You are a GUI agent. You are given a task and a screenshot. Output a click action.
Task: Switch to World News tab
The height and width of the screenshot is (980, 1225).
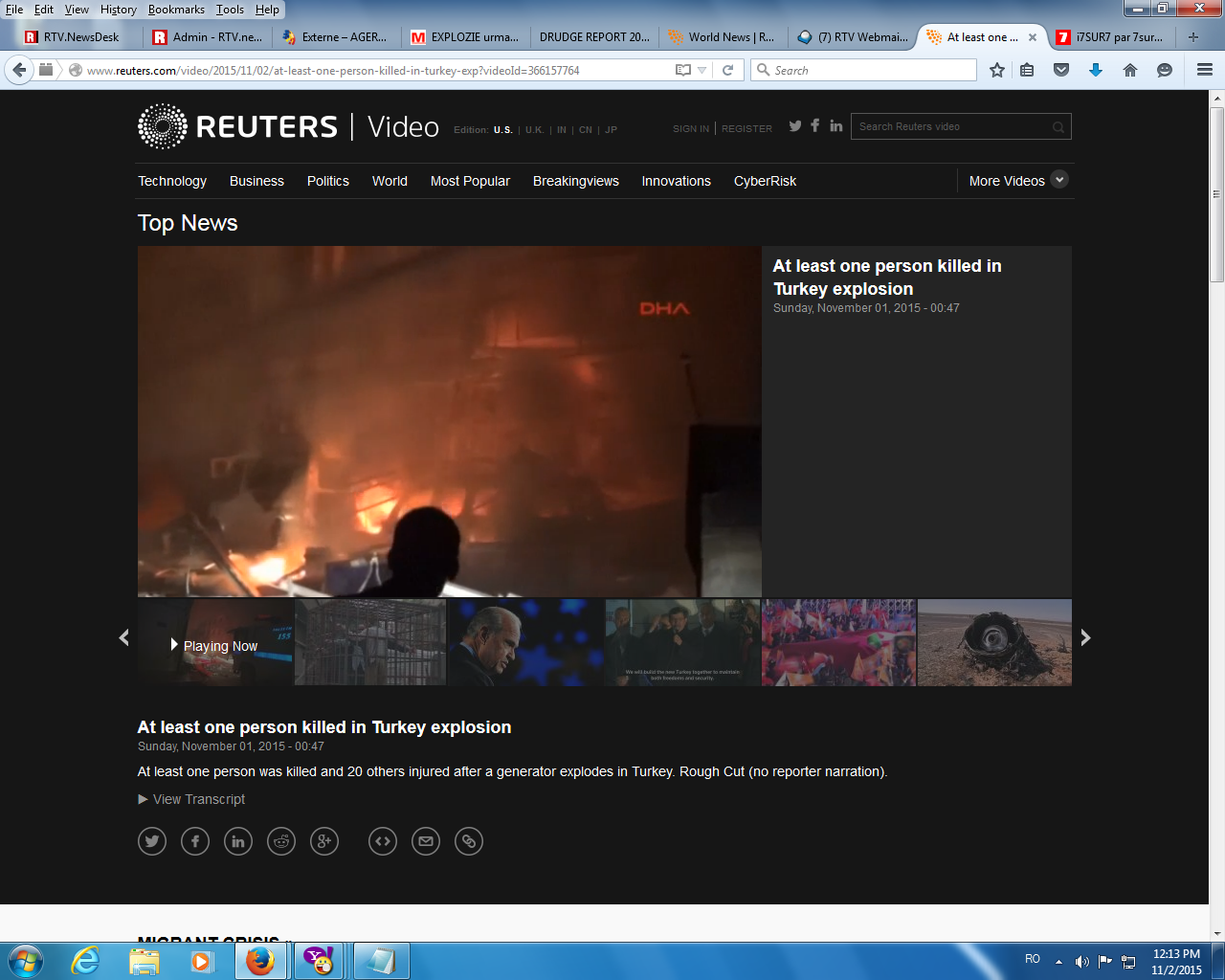click(723, 37)
